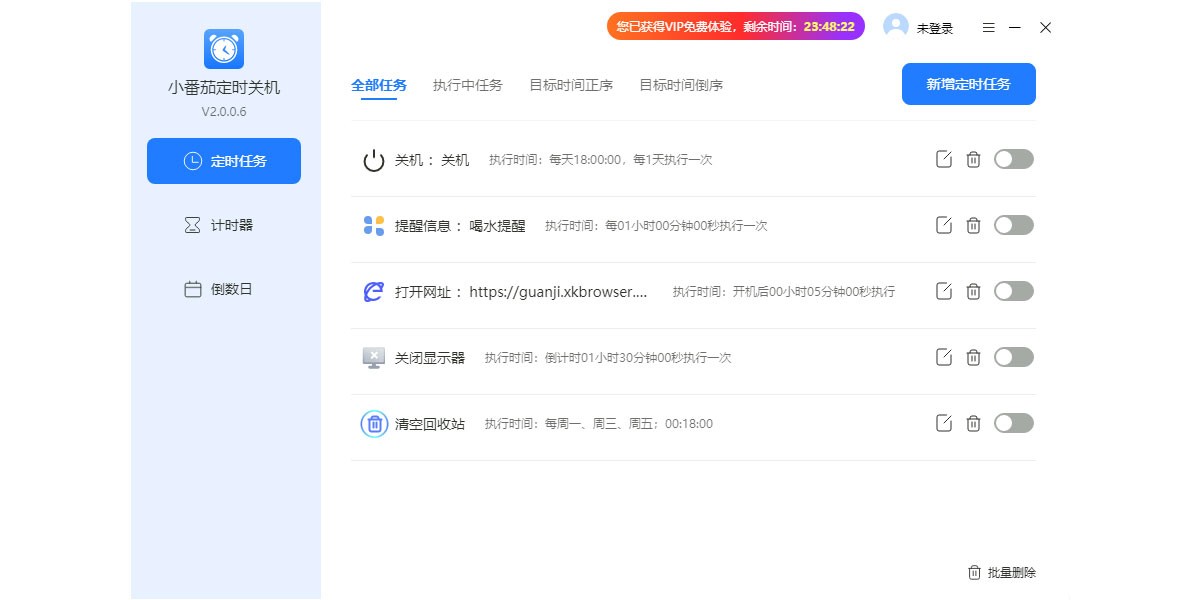This screenshot has height=600, width=1200.
Task: Select the 计时器 sidebar item
Action: coord(223,224)
